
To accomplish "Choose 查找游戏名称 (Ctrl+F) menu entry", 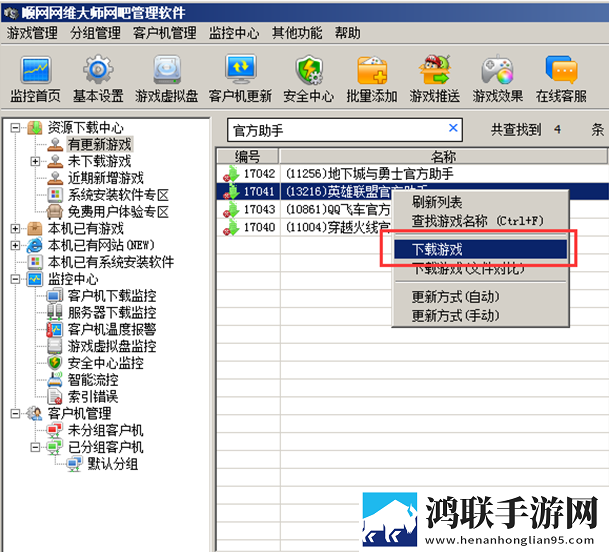I will [480, 221].
